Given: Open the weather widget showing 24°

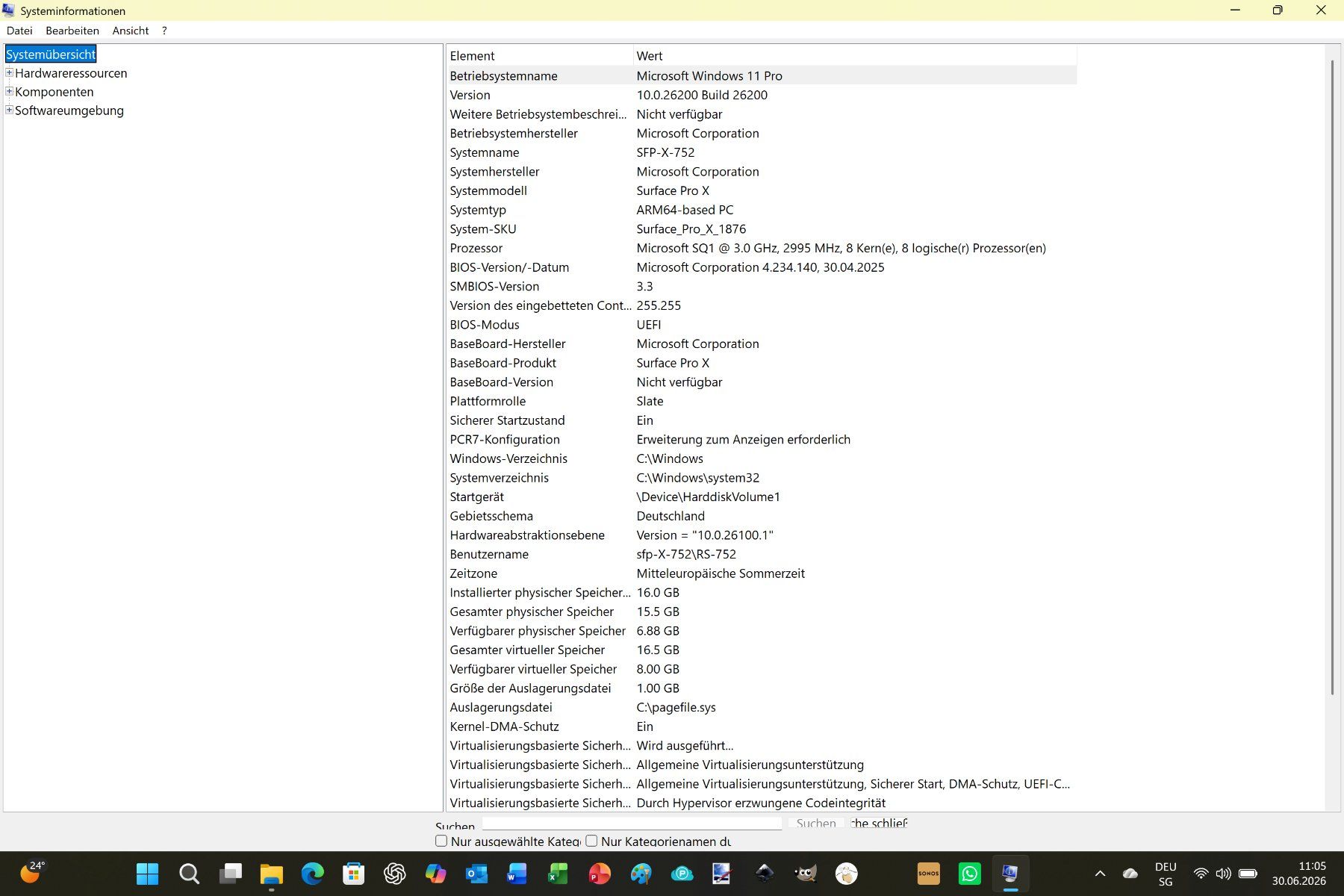Looking at the screenshot, I should [x=33, y=872].
